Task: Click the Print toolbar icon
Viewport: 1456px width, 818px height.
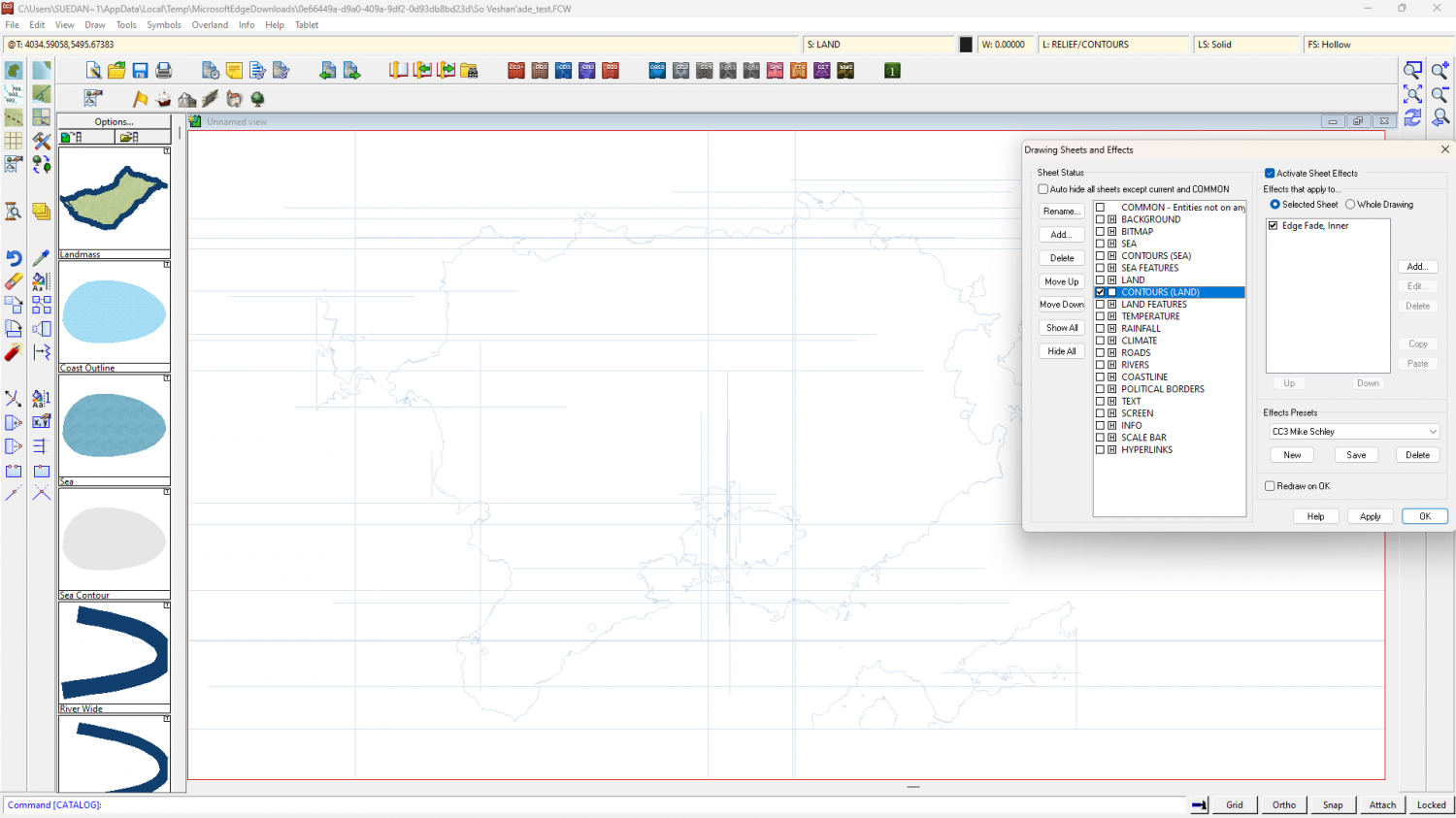Action: (164, 70)
